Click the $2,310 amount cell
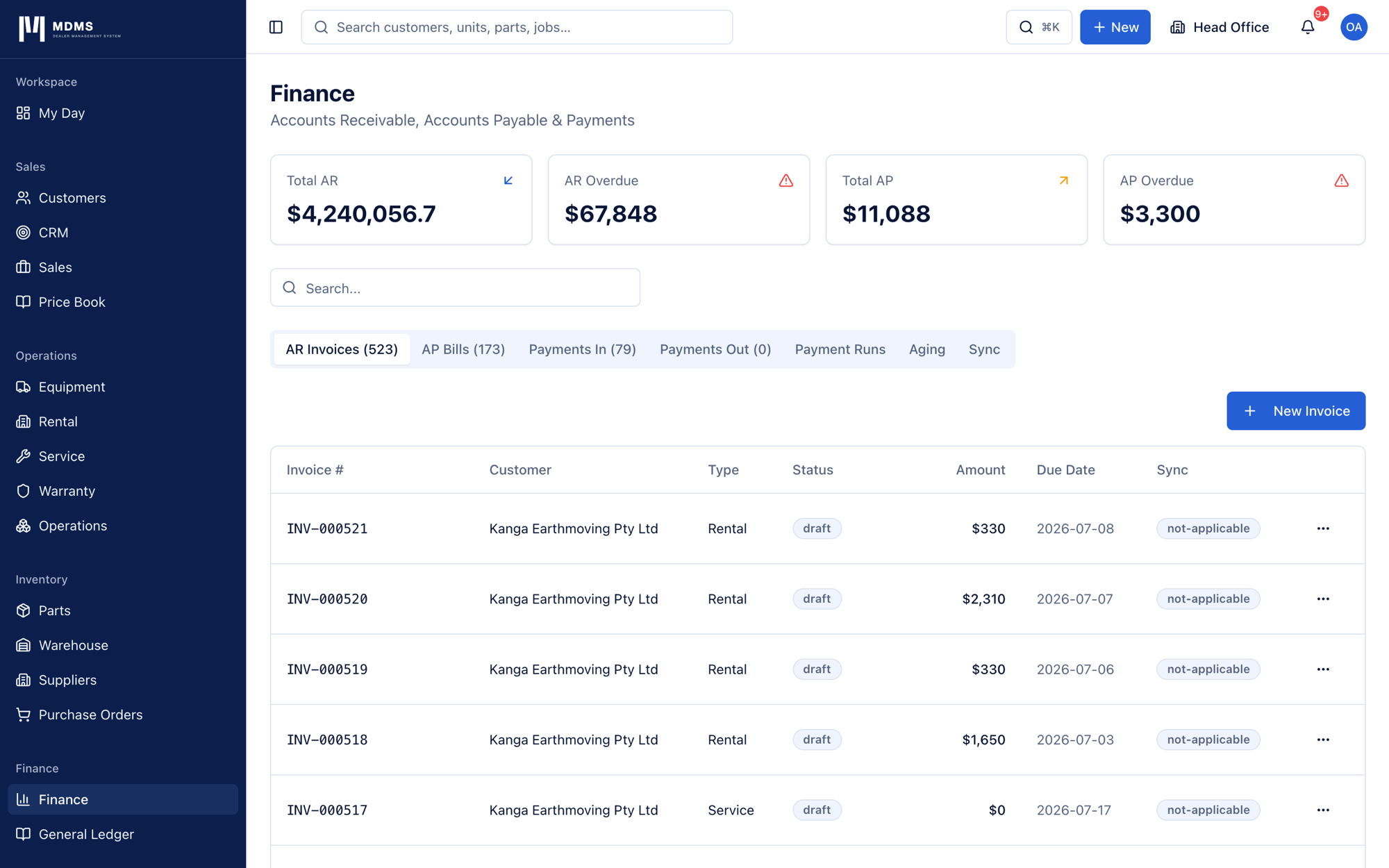 [983, 599]
